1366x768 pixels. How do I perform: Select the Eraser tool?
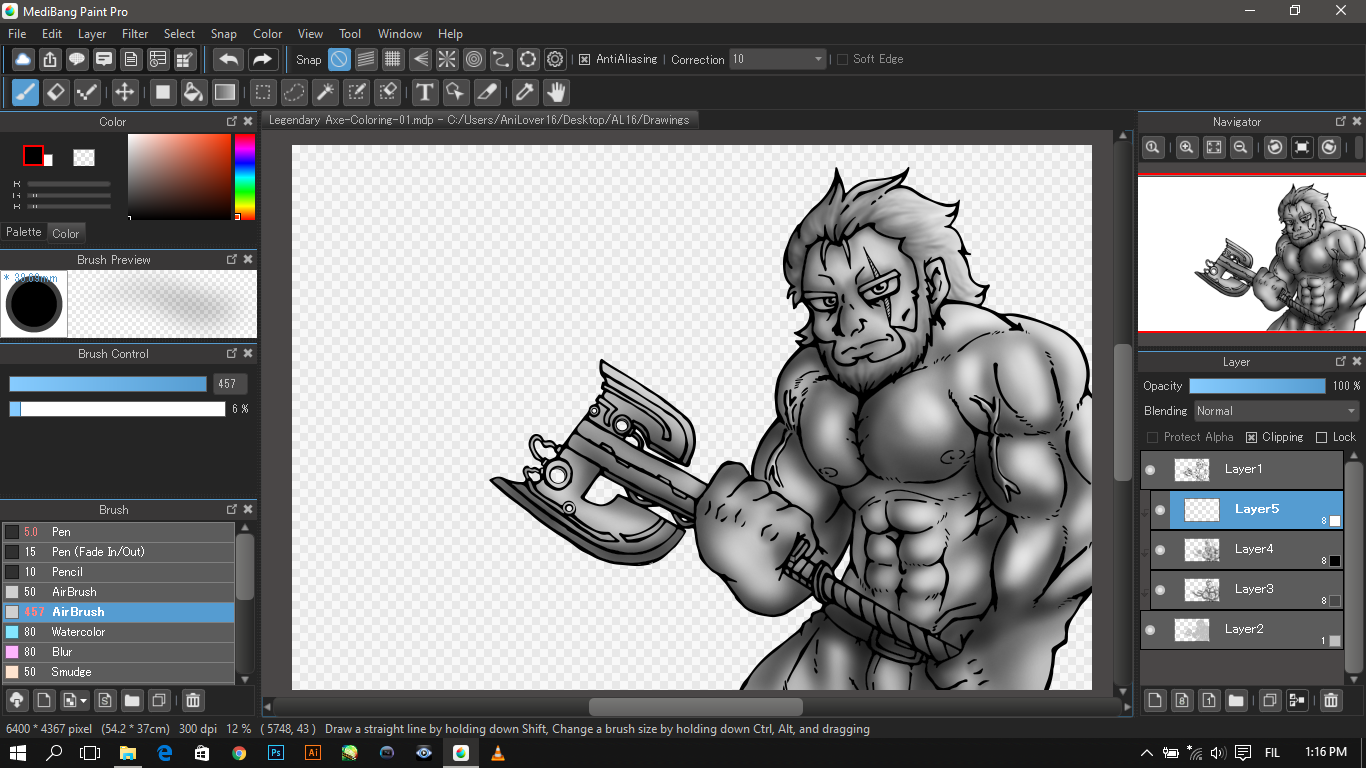[56, 93]
